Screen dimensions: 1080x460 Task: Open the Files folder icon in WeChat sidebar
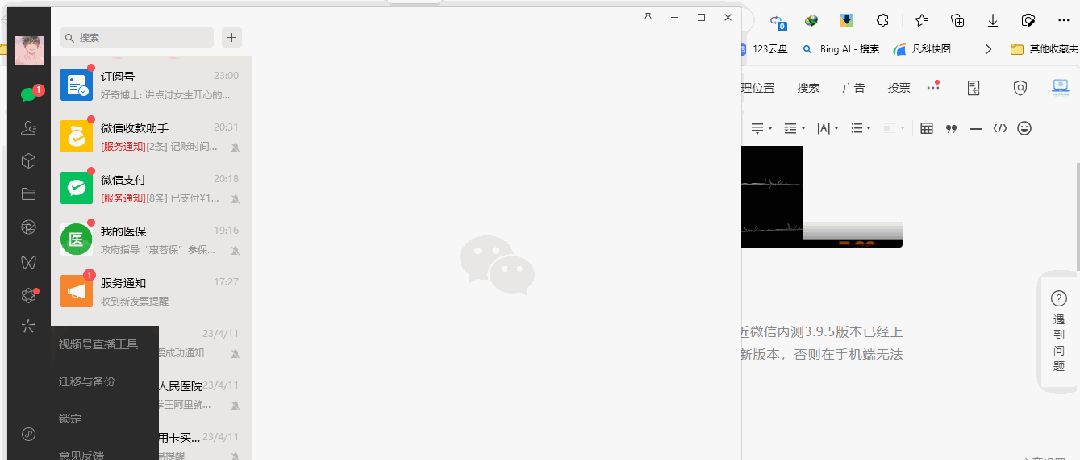point(28,194)
